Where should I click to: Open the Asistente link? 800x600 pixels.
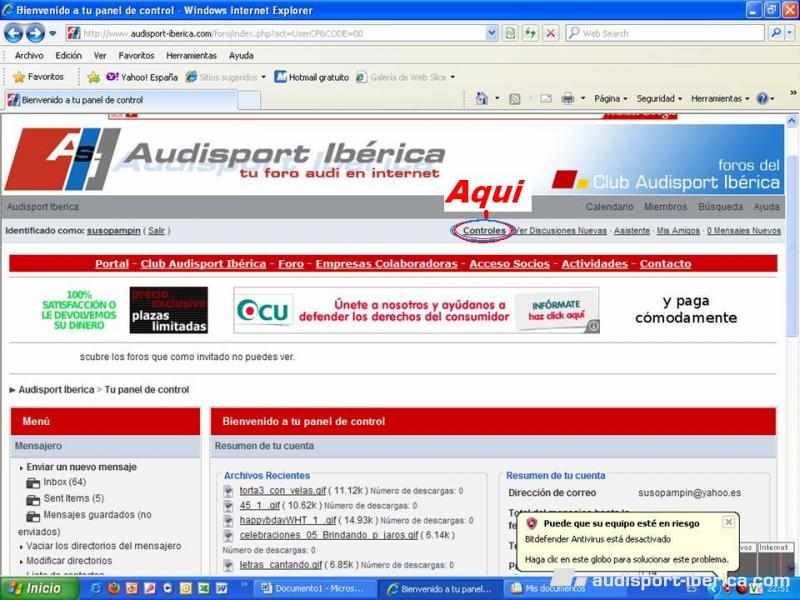[x=632, y=231]
